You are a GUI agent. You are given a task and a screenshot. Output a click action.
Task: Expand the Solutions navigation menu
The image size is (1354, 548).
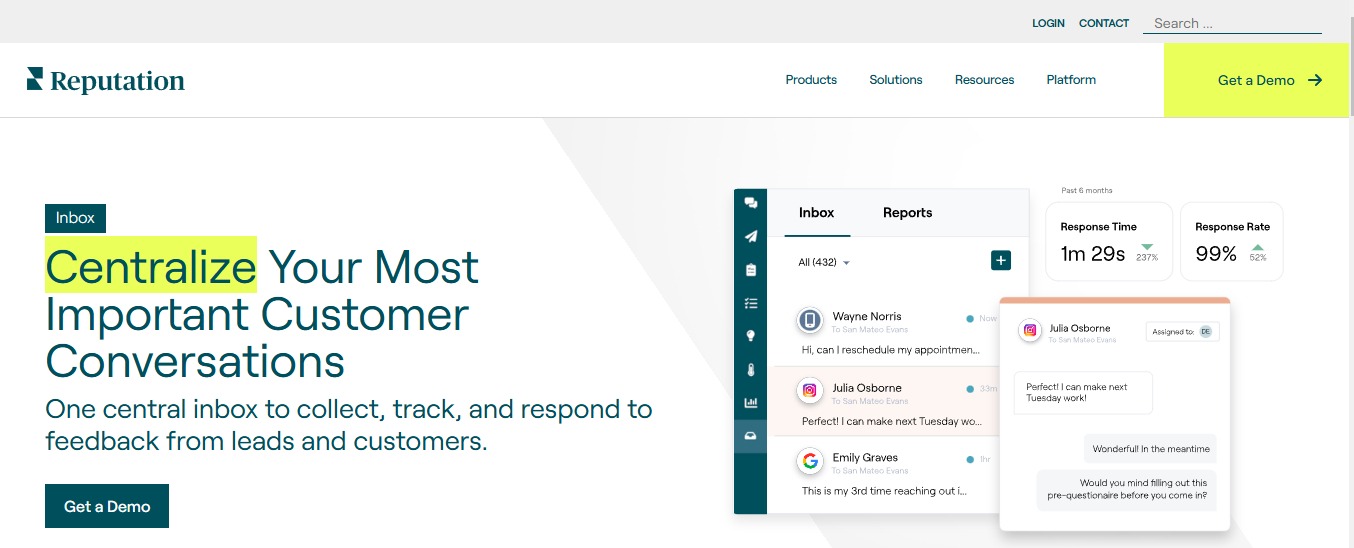[x=896, y=80]
